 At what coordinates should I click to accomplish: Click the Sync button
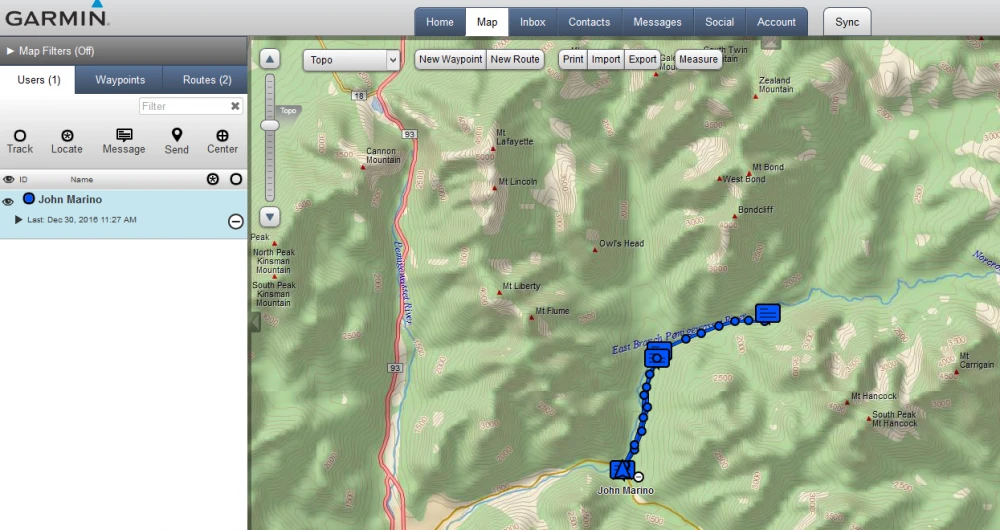pos(847,22)
